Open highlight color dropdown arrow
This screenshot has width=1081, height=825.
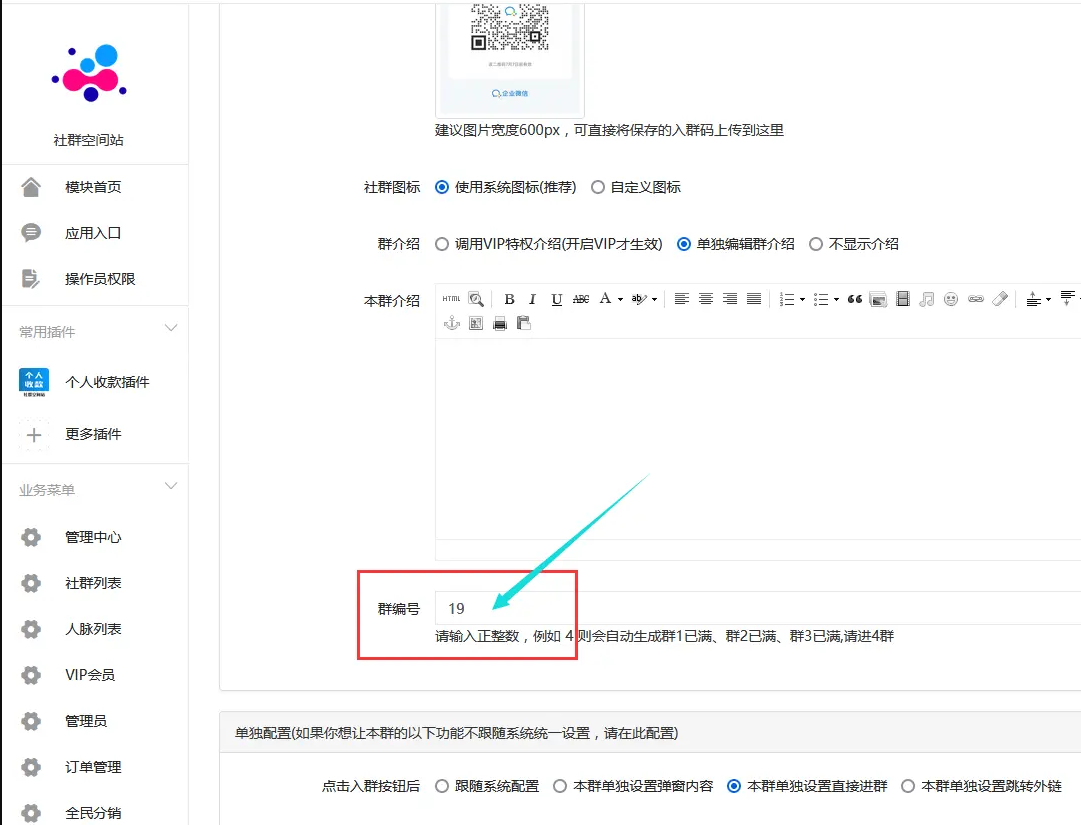click(x=654, y=299)
